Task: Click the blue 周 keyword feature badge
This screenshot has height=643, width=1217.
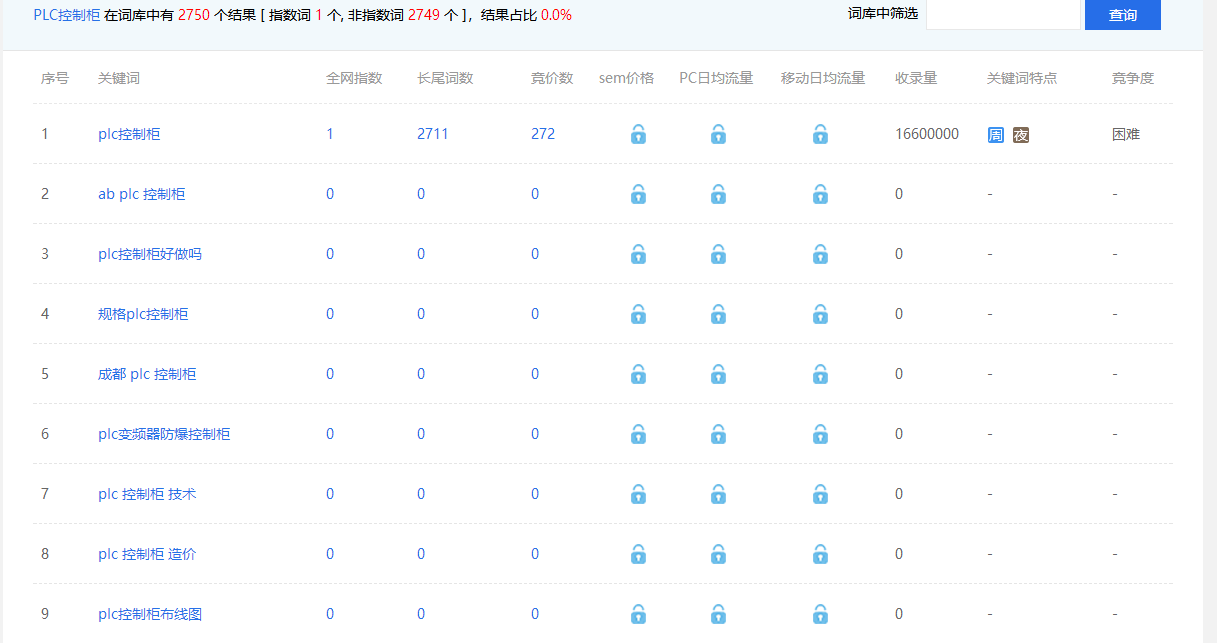Action: pyautogui.click(x=996, y=135)
